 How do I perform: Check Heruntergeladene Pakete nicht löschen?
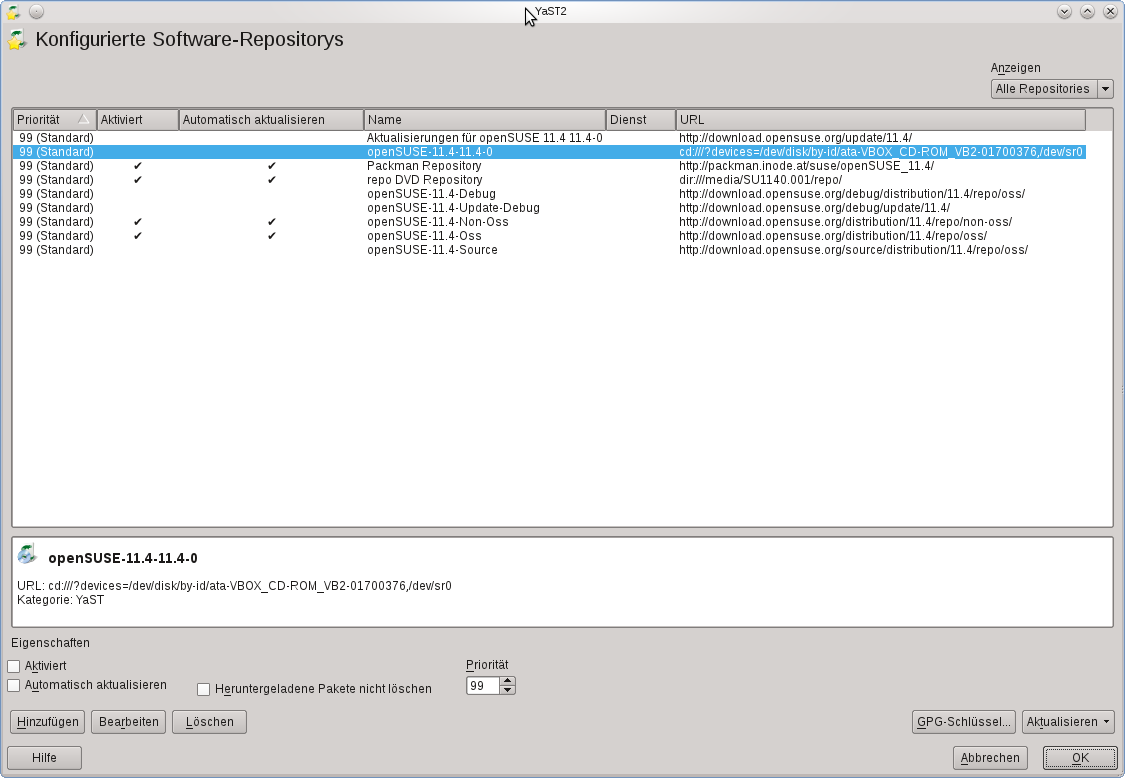click(204, 689)
